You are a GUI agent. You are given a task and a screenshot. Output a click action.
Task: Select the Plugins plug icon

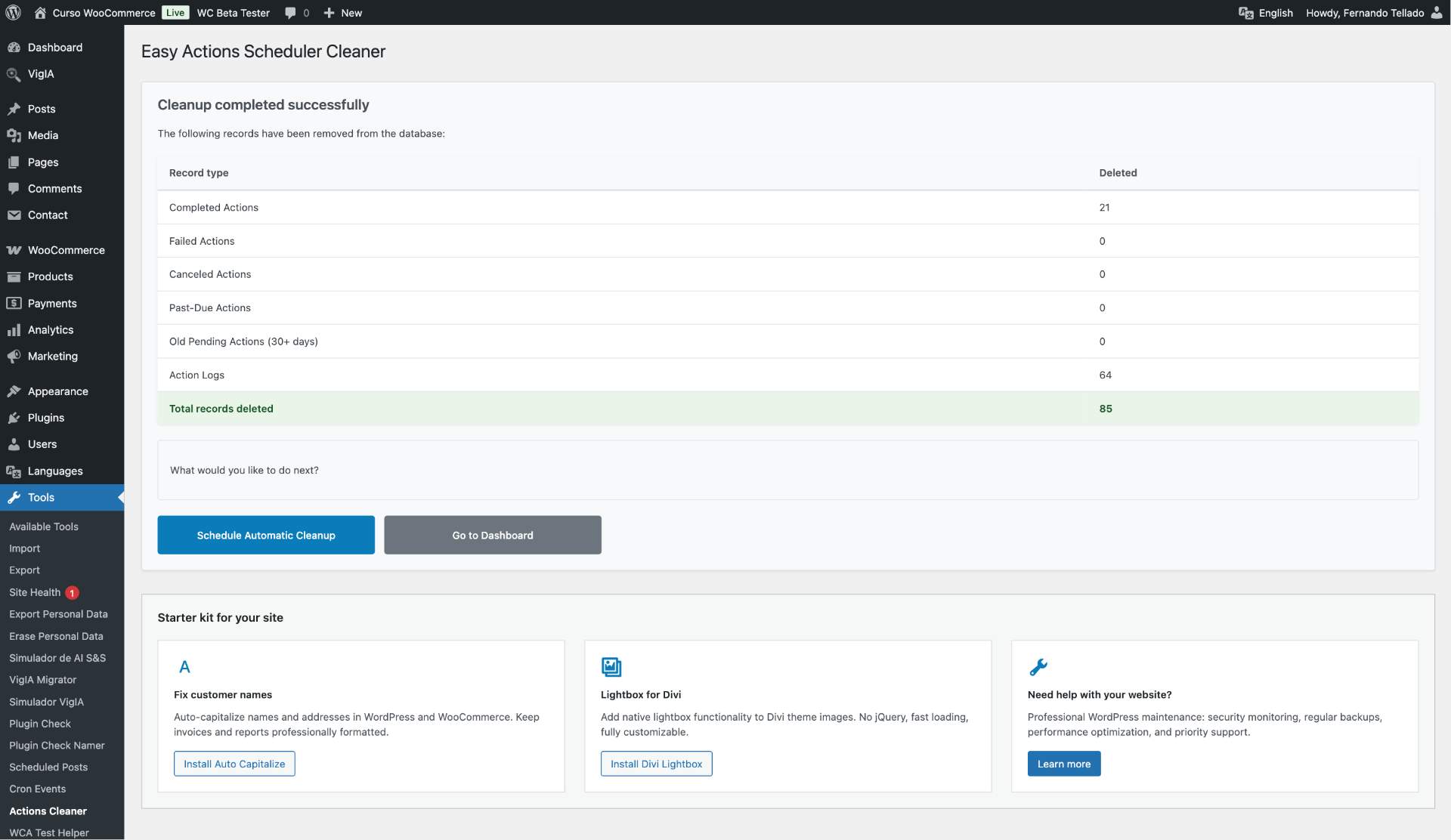[14, 418]
